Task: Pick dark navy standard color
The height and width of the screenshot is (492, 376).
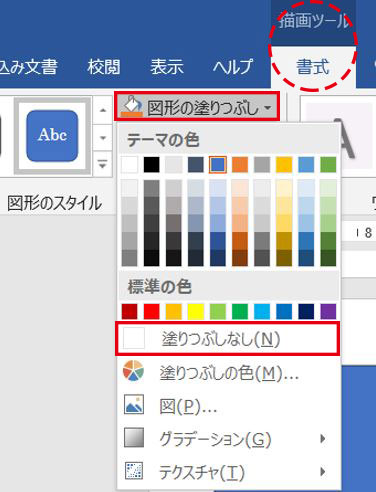Action: point(306,311)
